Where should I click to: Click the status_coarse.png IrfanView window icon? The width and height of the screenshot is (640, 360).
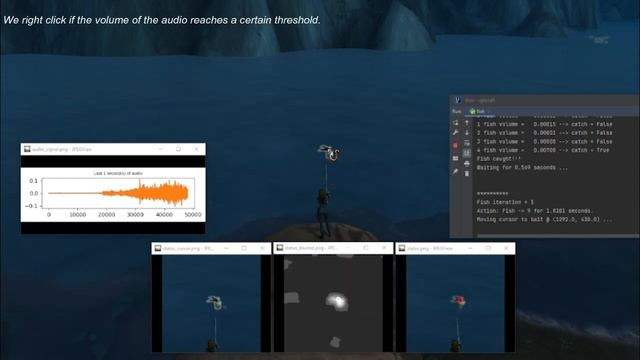(158, 248)
